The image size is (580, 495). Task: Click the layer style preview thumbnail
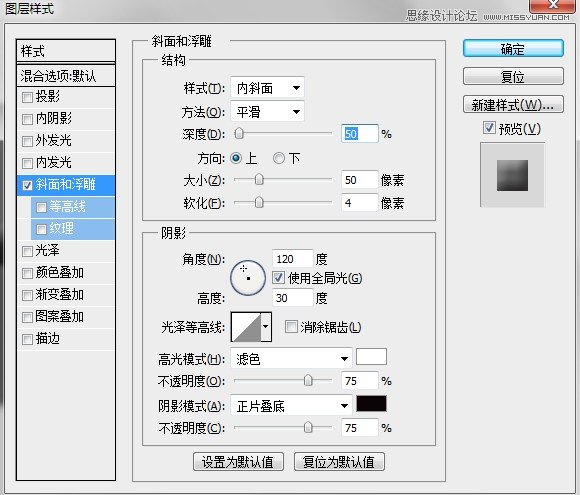[x=512, y=175]
